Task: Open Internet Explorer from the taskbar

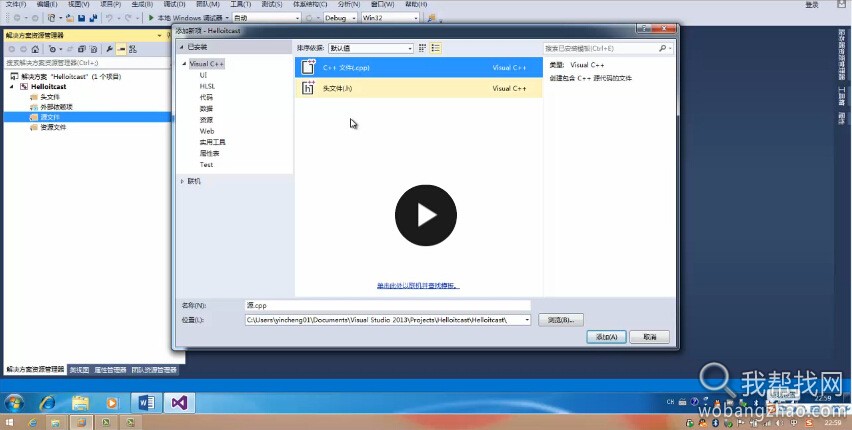Action: coord(48,403)
